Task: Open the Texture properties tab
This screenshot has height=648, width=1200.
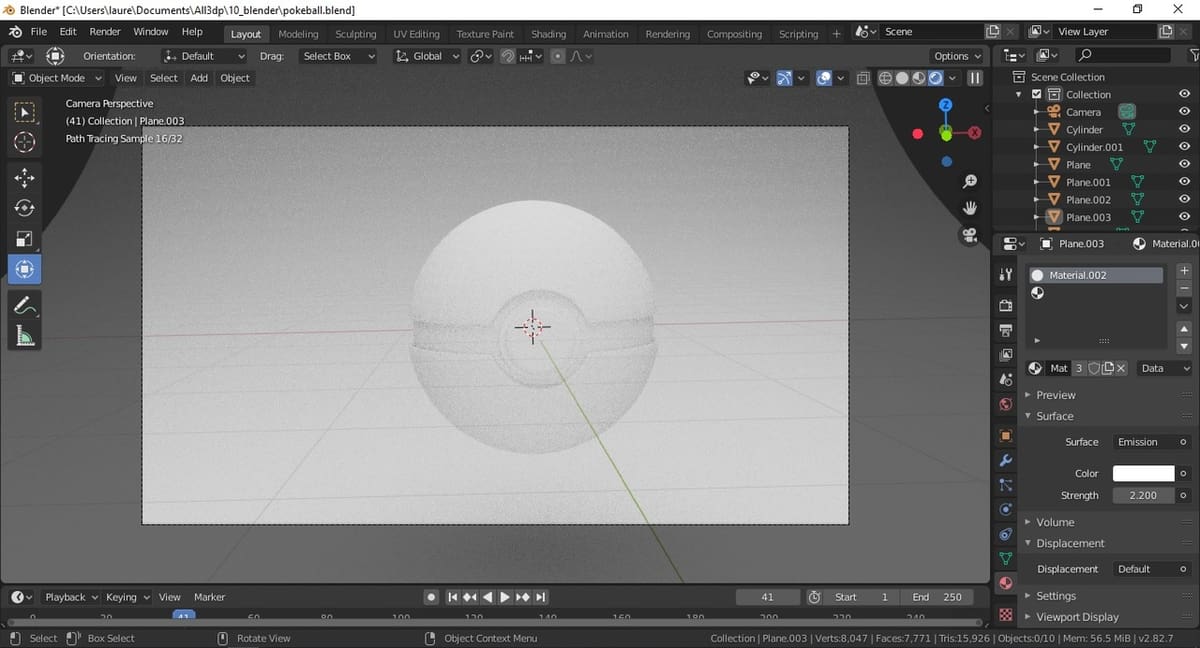Action: 1006,614
